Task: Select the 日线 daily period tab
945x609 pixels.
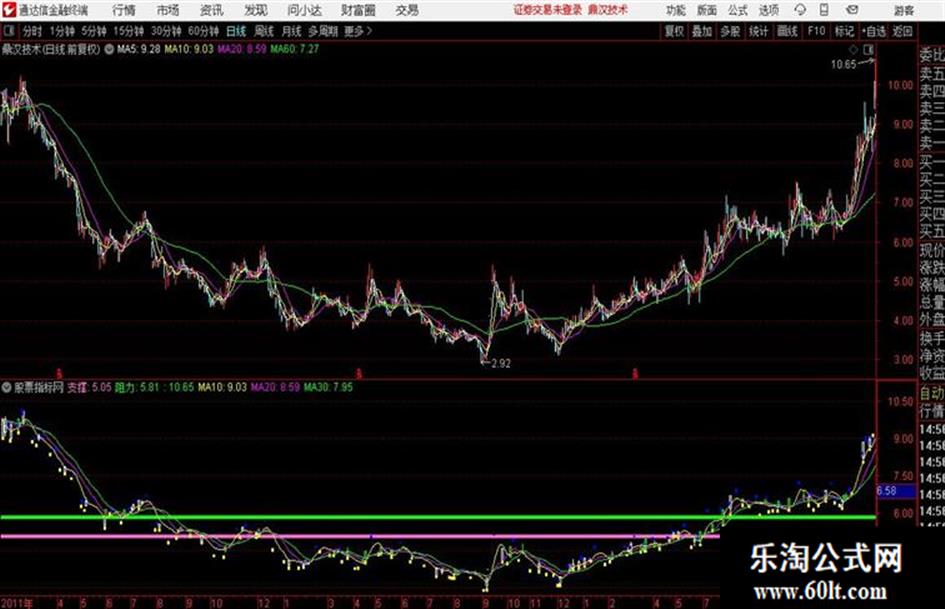Action: click(236, 31)
